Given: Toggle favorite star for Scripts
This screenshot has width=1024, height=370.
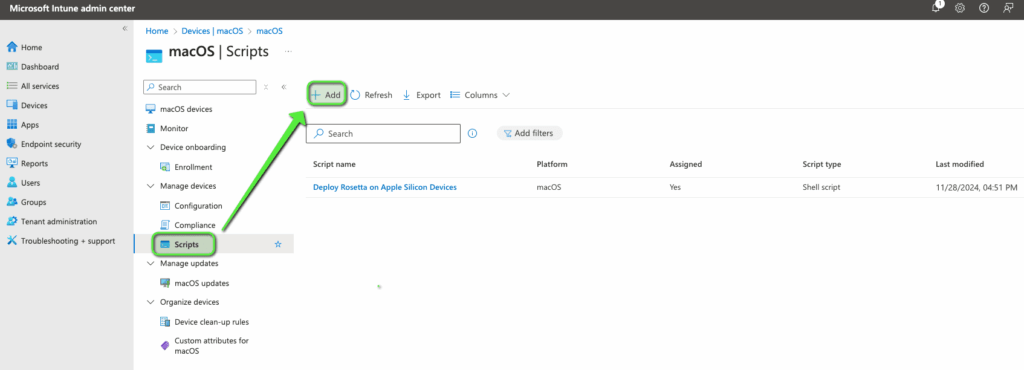Looking at the screenshot, I should coord(278,244).
